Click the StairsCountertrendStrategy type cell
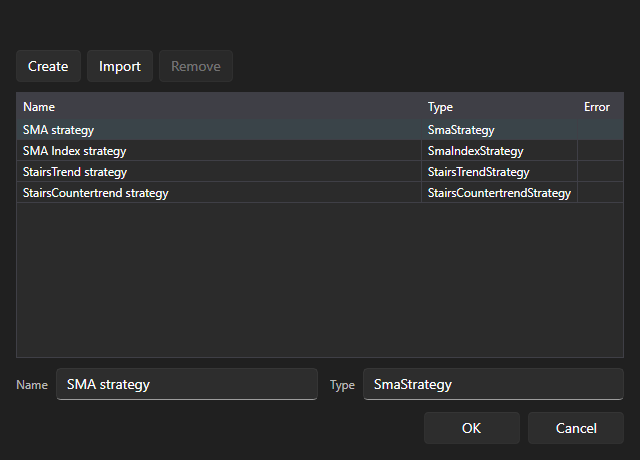 pyautogui.click(x=499, y=193)
